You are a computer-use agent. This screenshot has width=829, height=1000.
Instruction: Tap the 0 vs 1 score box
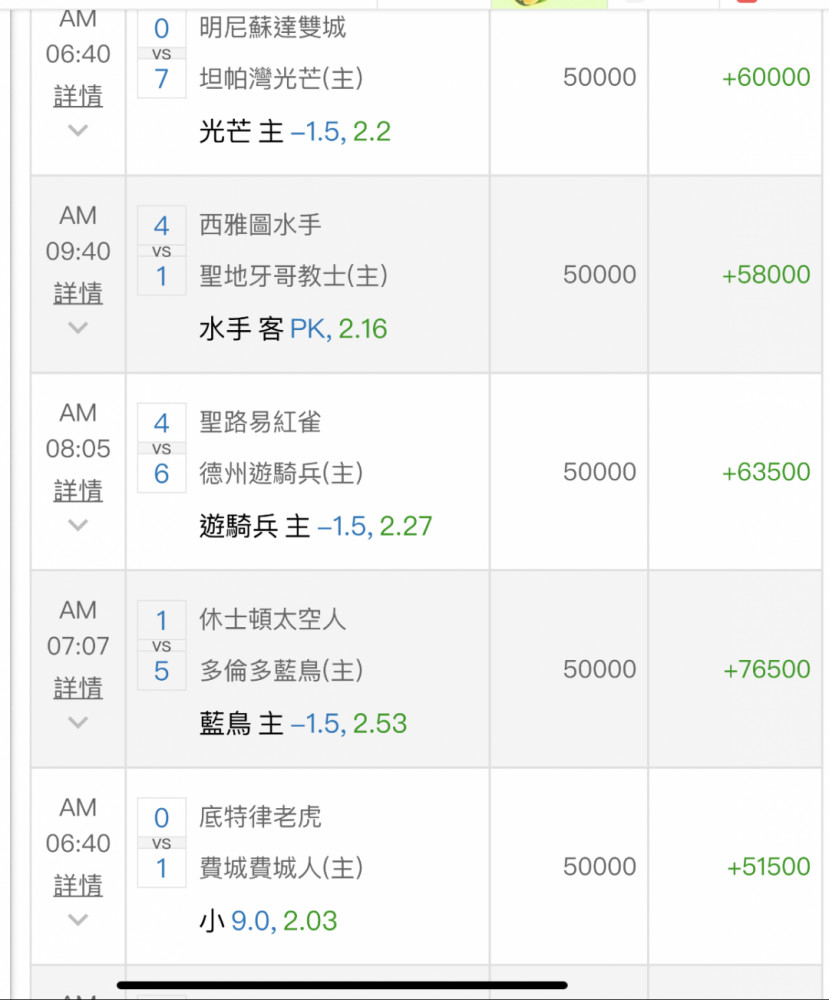tap(161, 842)
